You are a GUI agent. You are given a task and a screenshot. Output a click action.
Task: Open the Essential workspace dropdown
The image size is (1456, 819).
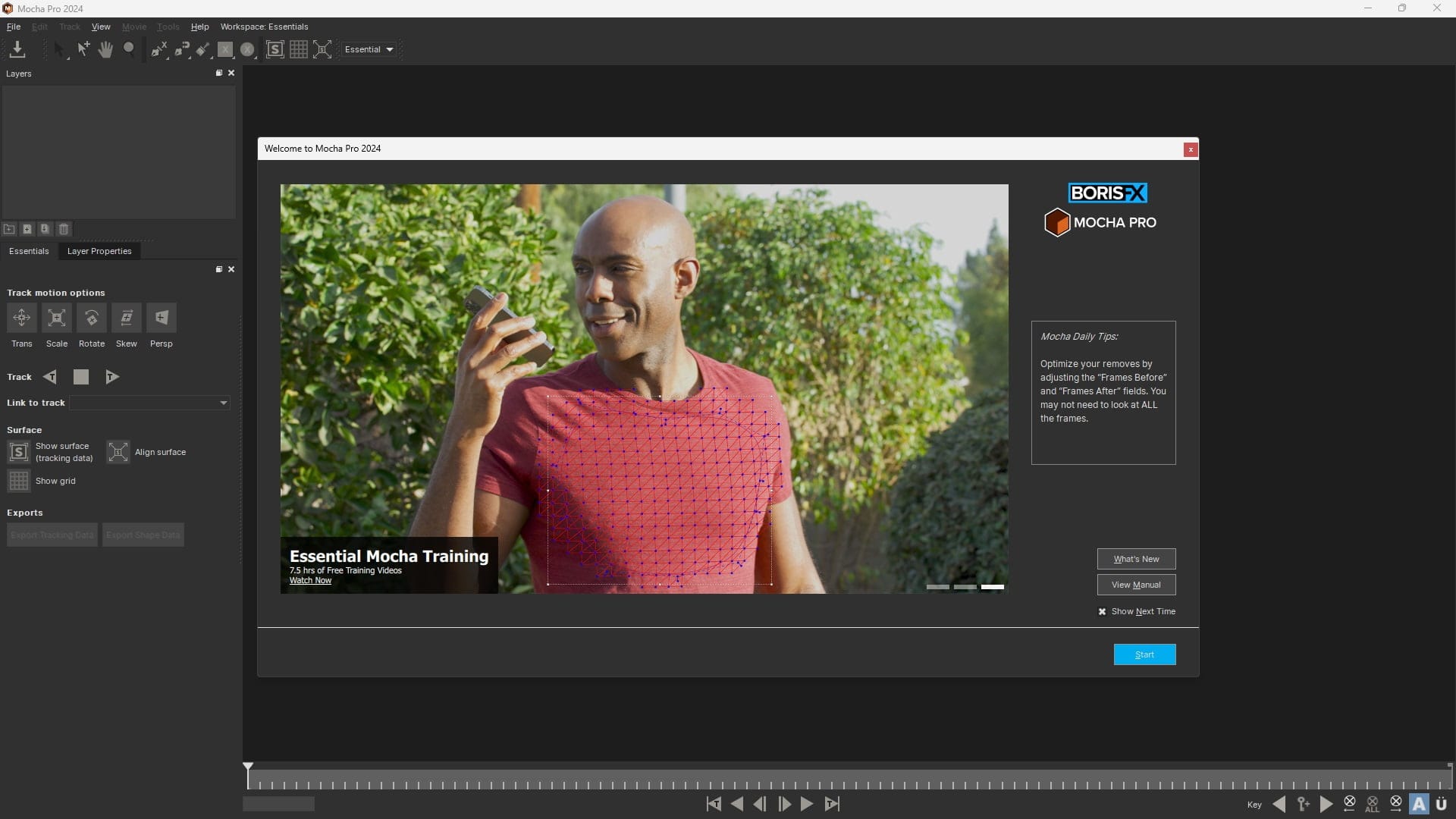click(369, 49)
